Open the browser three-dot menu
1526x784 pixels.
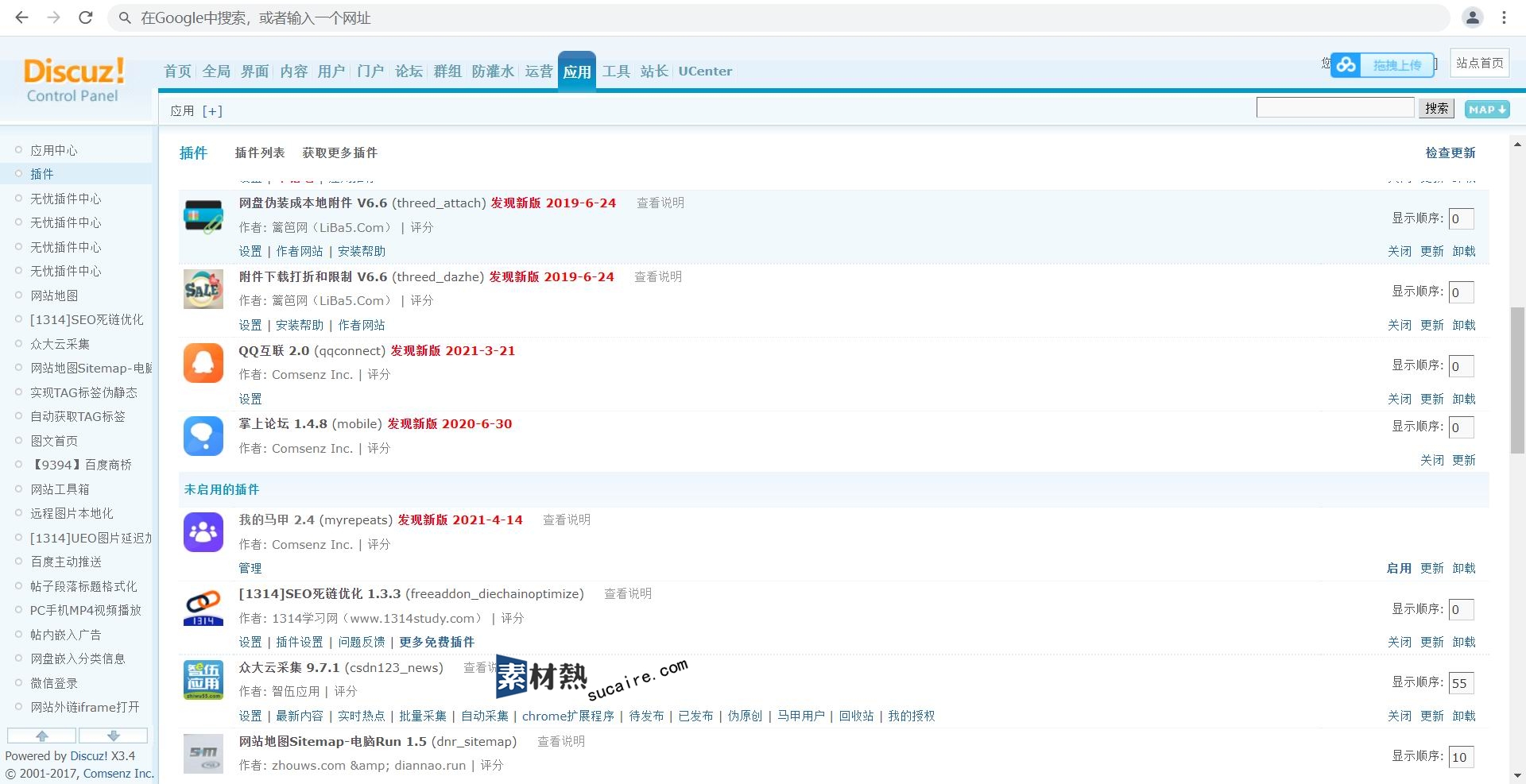point(1504,17)
